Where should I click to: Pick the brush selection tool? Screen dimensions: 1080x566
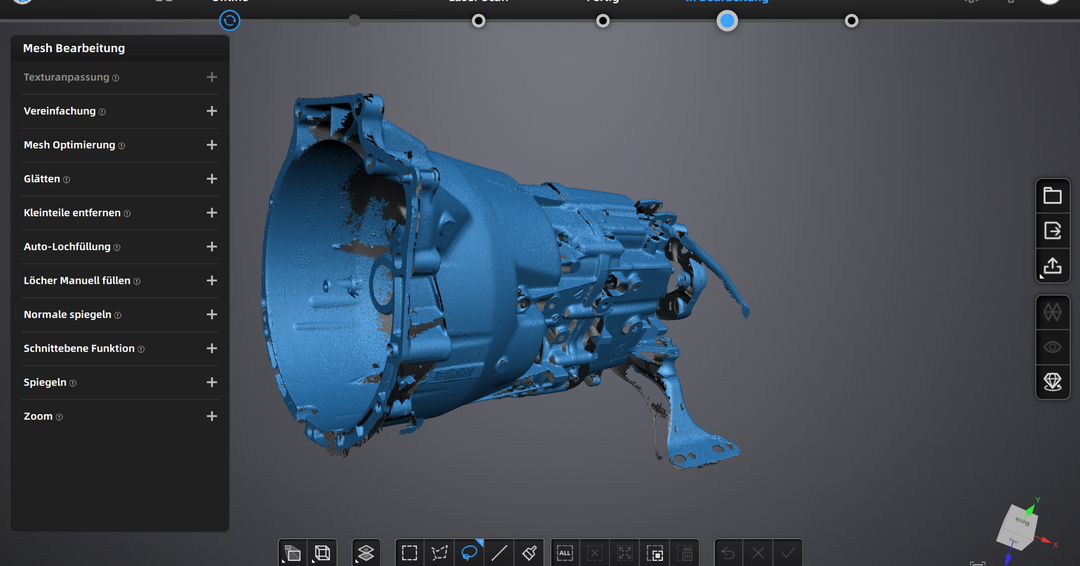530,552
